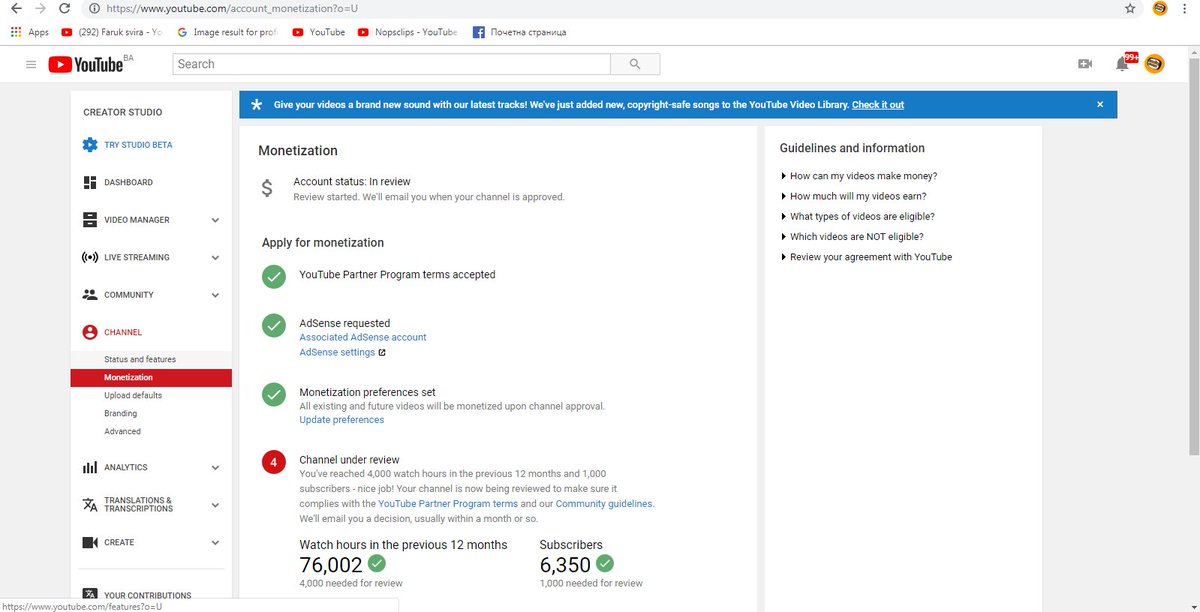Image resolution: width=1200 pixels, height=612 pixels.
Task: Open Associated AdSense account link
Action: [x=363, y=337]
